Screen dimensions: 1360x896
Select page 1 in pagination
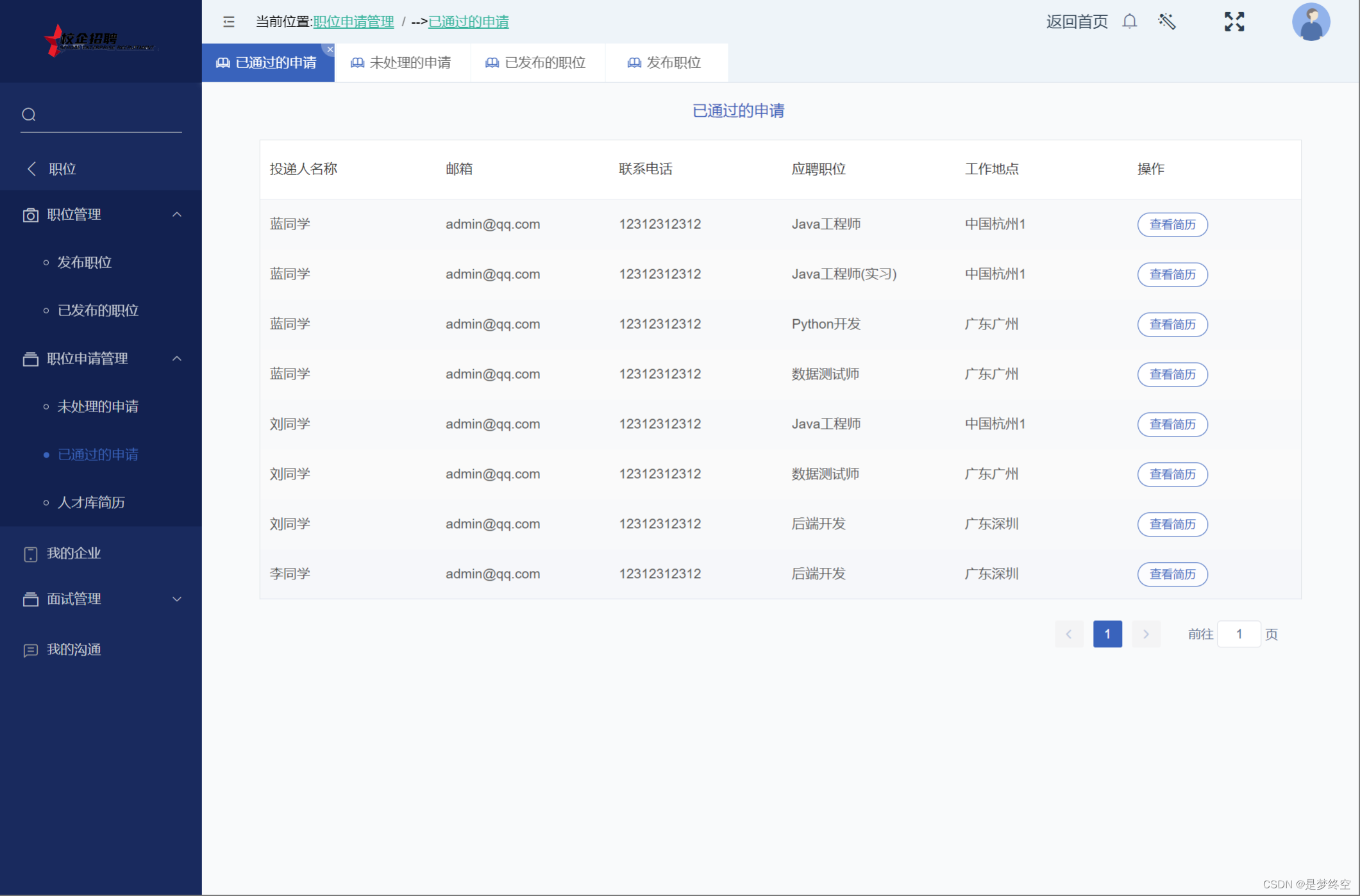point(1107,635)
